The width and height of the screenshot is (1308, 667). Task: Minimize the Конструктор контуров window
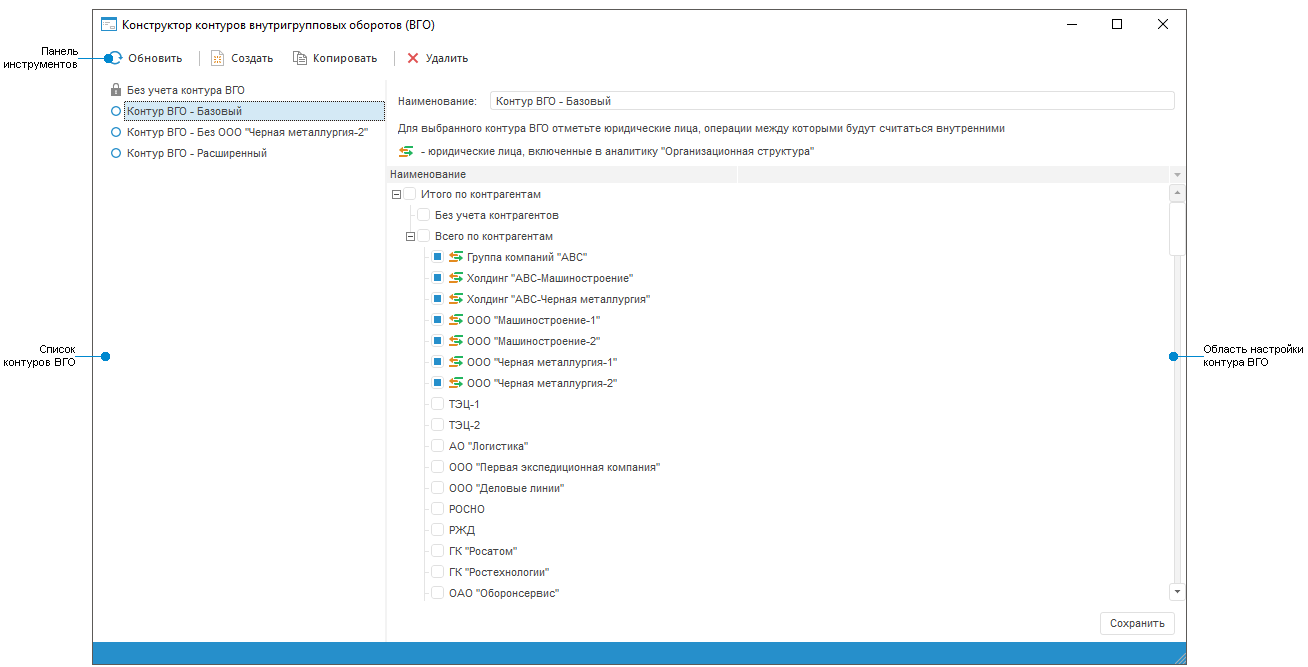[x=1071, y=24]
